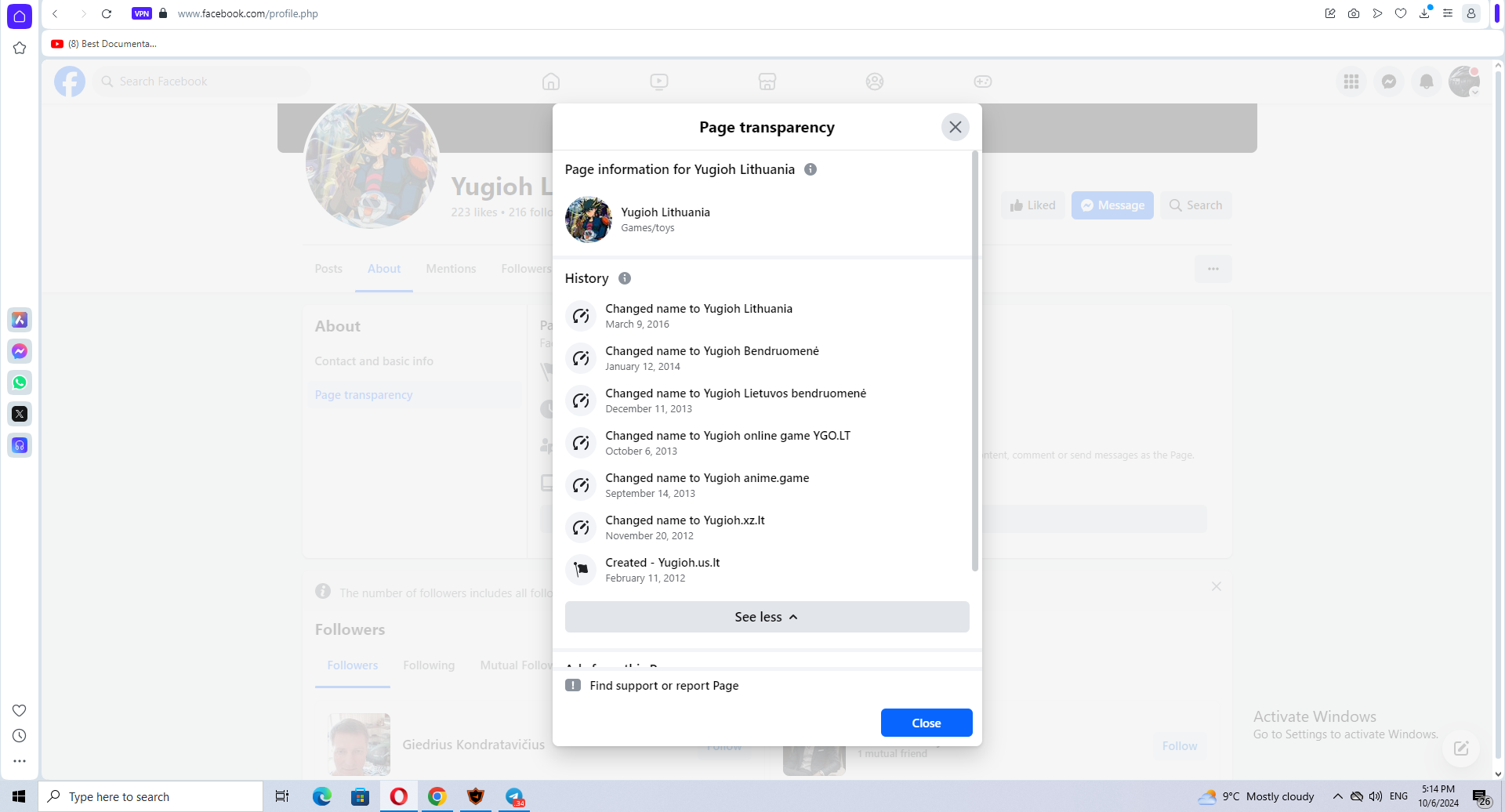This screenshot has width=1505, height=812.
Task: Dismiss the followers info notice with X
Action: pyautogui.click(x=1217, y=586)
